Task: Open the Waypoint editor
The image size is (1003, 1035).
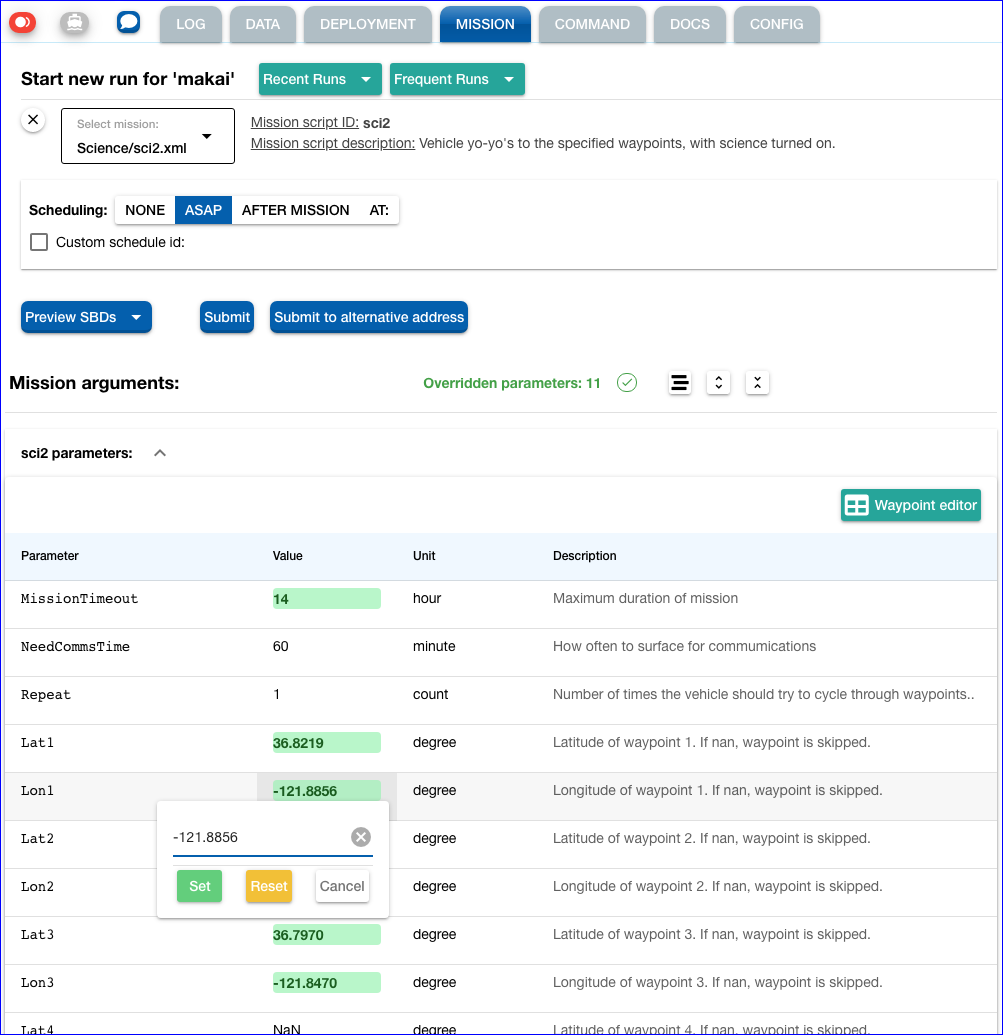Action: pyautogui.click(x=910, y=505)
